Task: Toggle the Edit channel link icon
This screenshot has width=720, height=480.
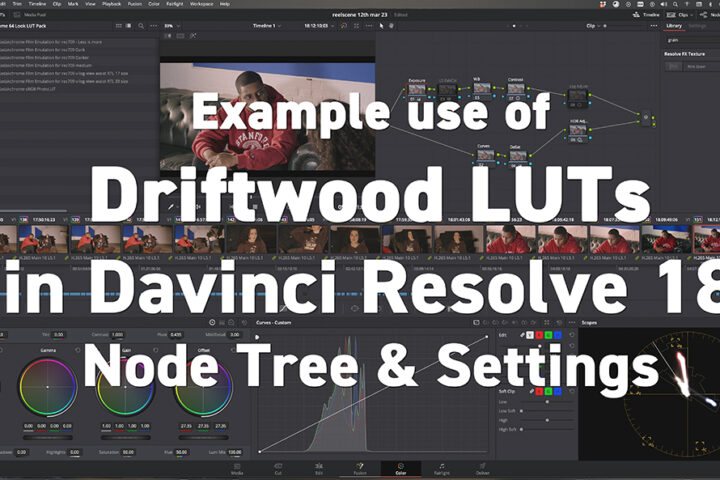Action: (x=522, y=335)
